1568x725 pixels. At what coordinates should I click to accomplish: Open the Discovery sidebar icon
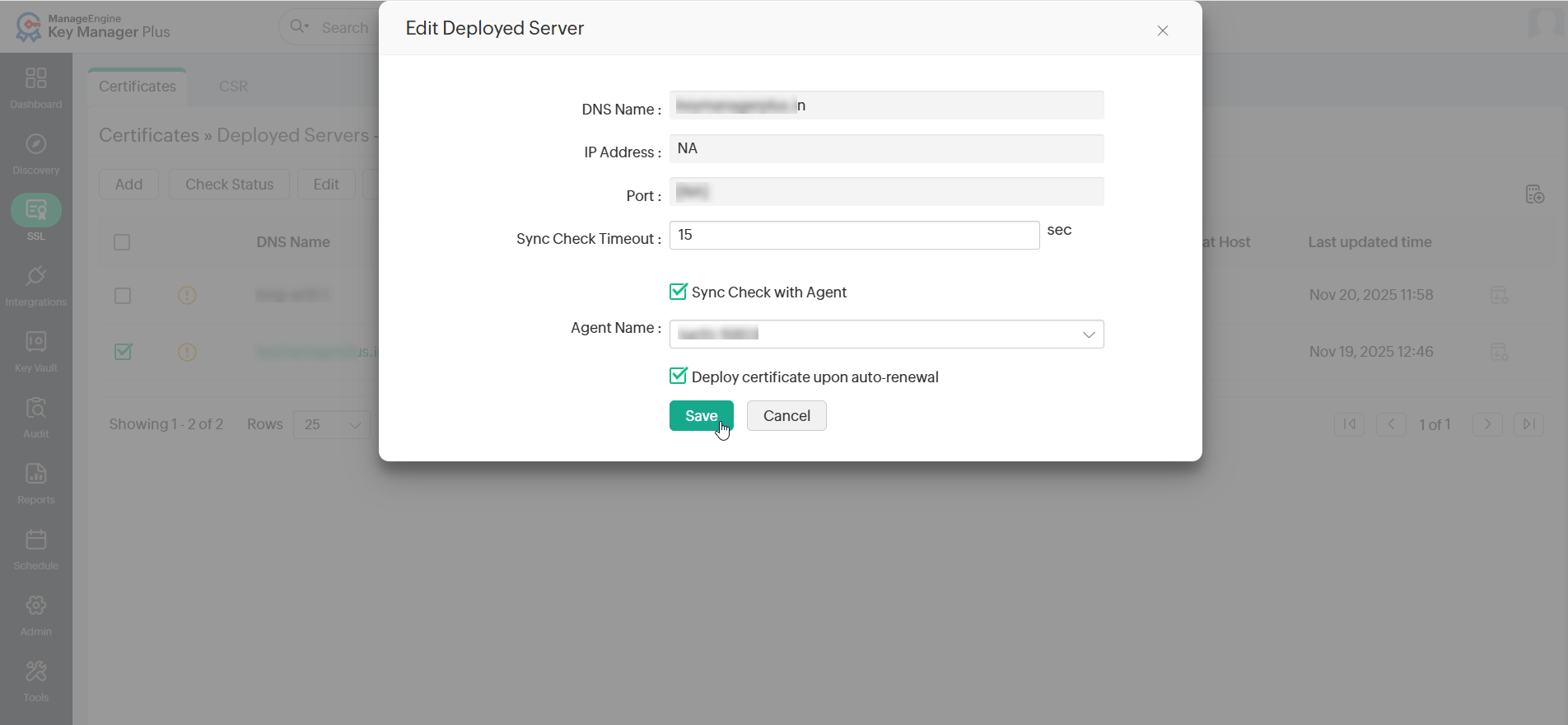[x=36, y=144]
